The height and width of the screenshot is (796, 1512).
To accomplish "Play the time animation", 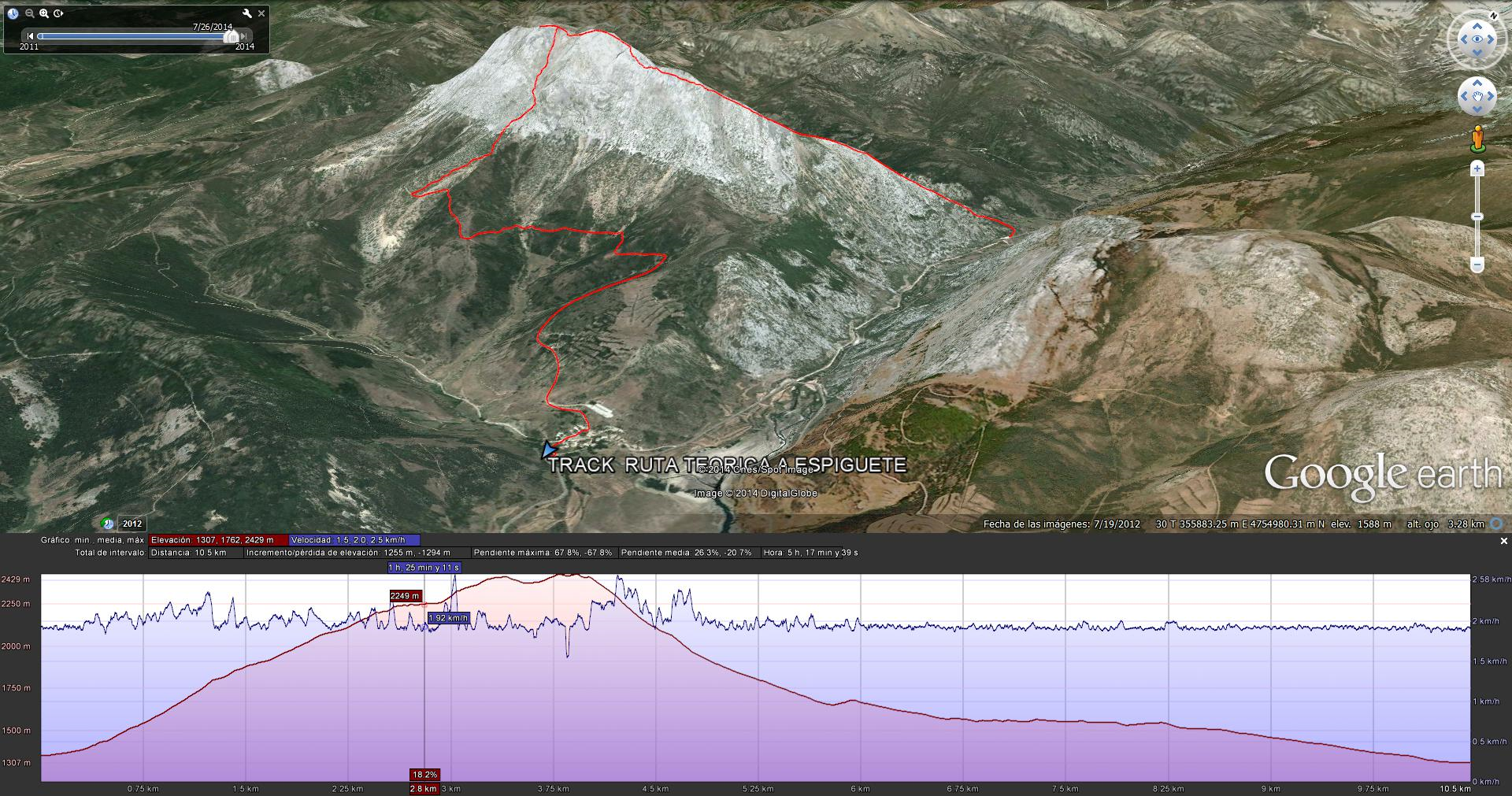I will (x=59, y=13).
